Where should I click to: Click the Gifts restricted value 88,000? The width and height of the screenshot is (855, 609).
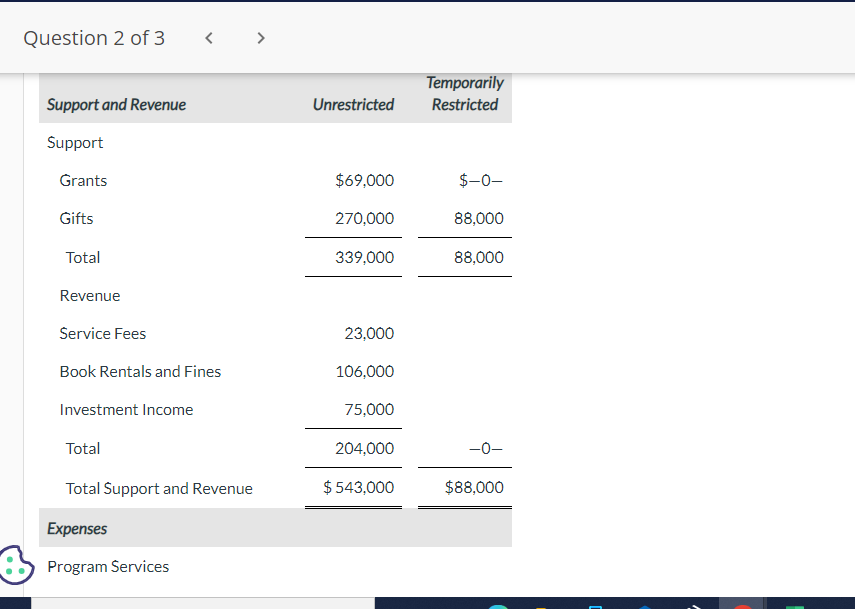479,219
